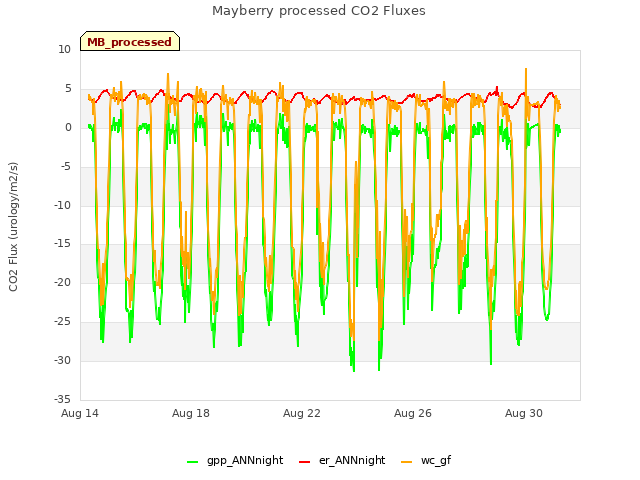Viewport: 640px width, 480px height.
Task: Click the Aug 18 x-axis label
Action: tap(191, 413)
